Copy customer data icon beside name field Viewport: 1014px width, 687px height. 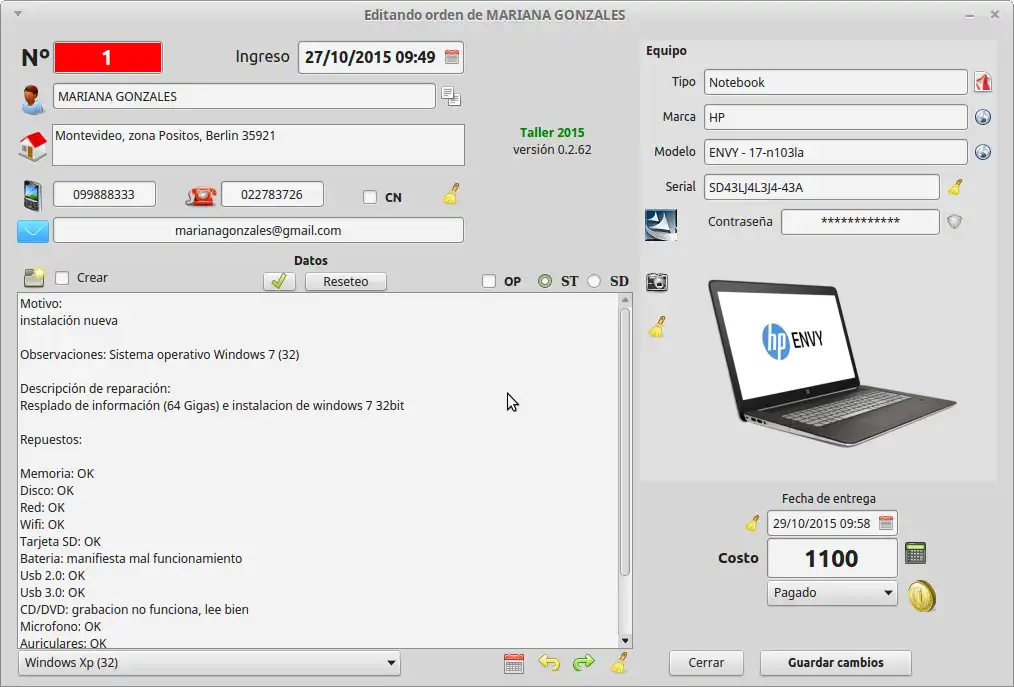(451, 96)
